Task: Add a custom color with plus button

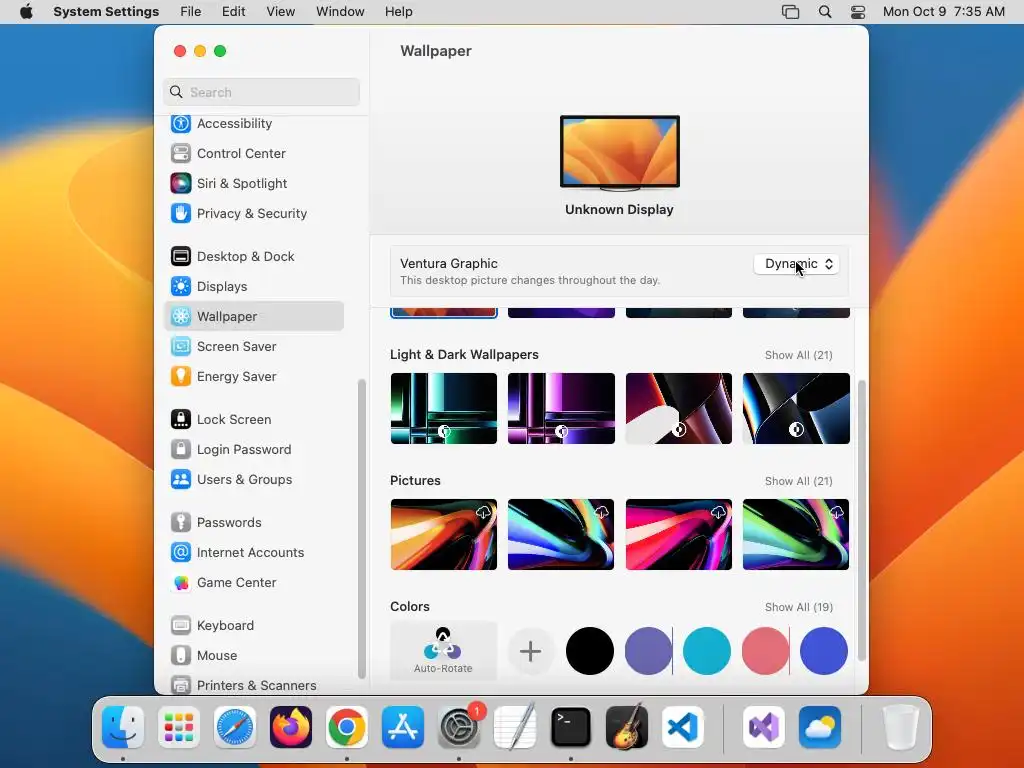Action: pyautogui.click(x=530, y=651)
